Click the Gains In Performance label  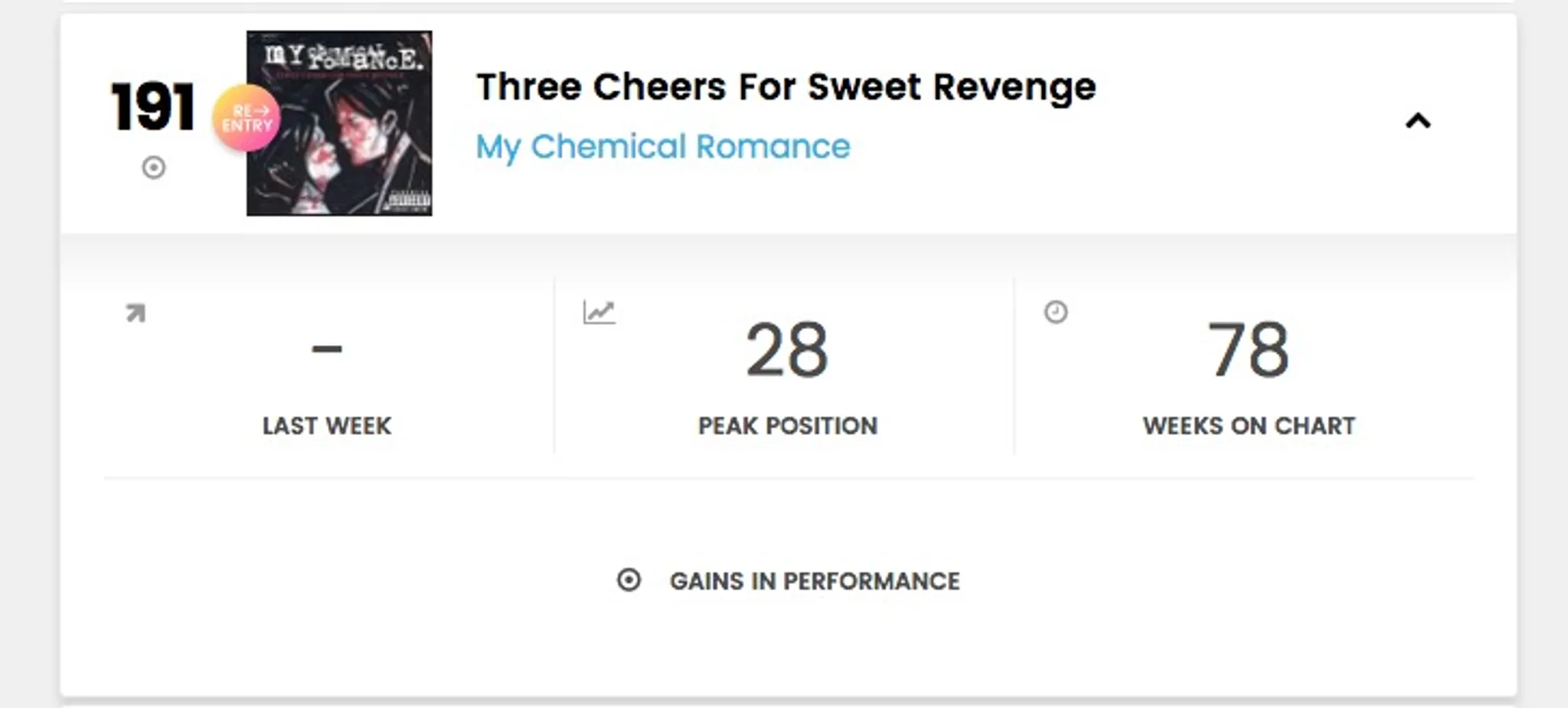(815, 582)
